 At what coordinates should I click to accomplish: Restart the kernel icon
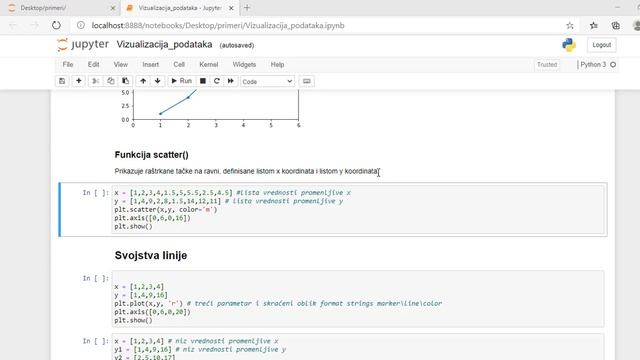tap(217, 81)
